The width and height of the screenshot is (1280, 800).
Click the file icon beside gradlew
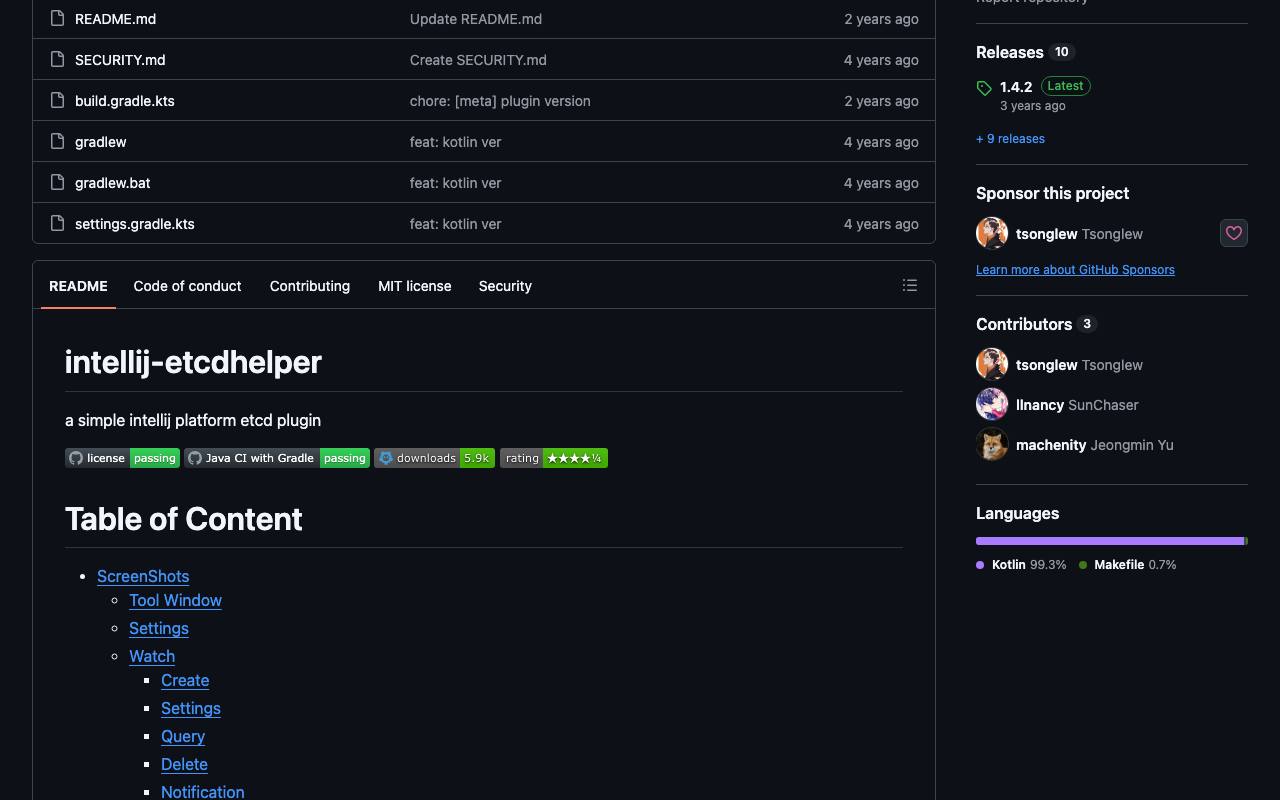[x=58, y=141]
